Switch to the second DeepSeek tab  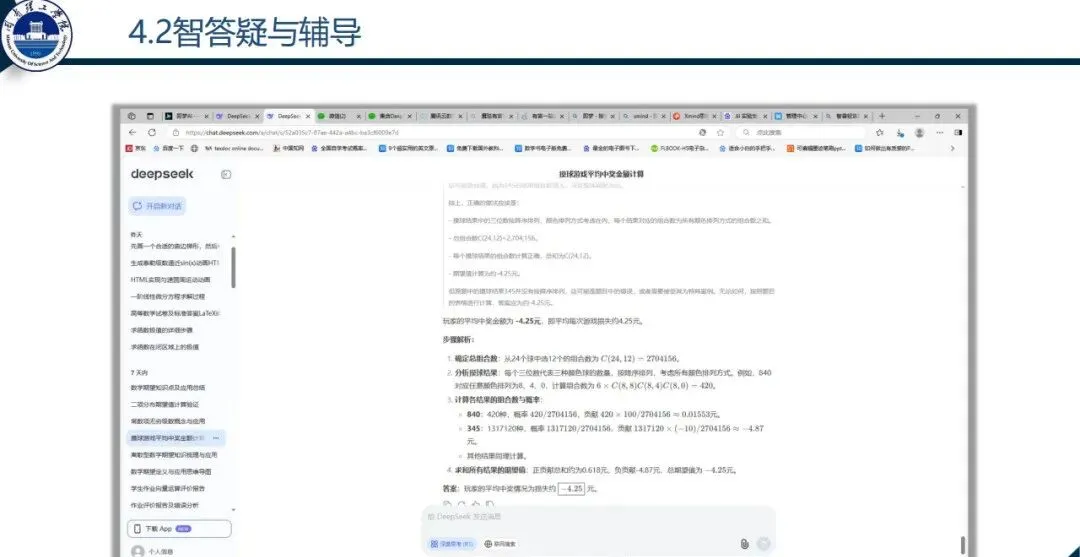(x=288, y=116)
